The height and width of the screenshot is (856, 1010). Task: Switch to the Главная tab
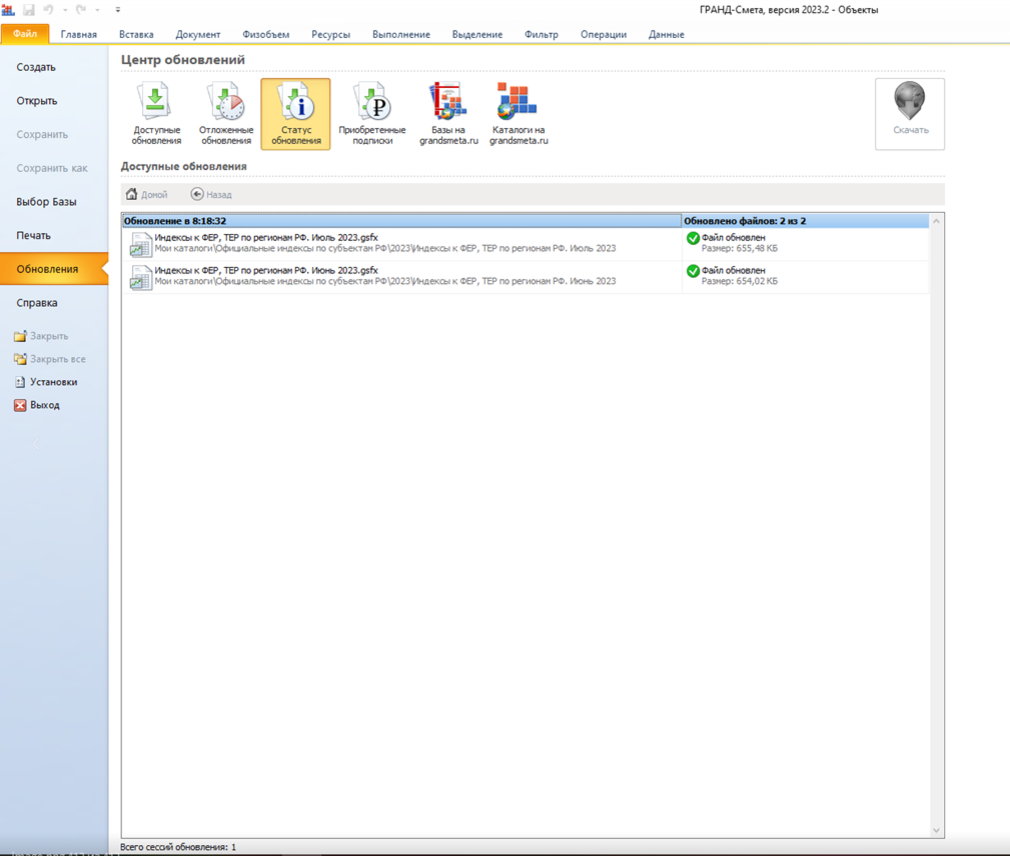79,34
